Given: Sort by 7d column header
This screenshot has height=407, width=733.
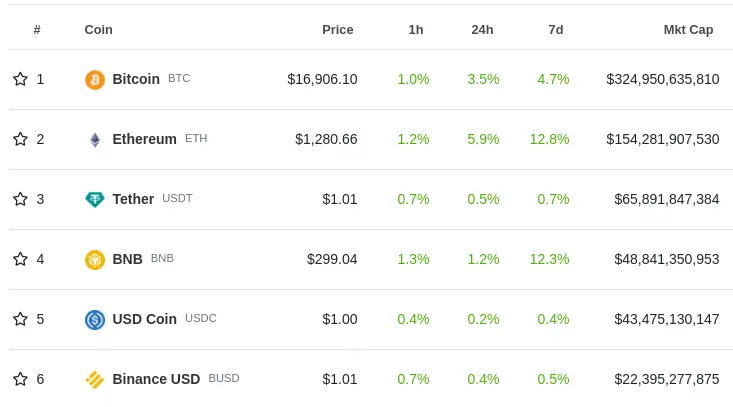Looking at the screenshot, I should click(556, 29).
